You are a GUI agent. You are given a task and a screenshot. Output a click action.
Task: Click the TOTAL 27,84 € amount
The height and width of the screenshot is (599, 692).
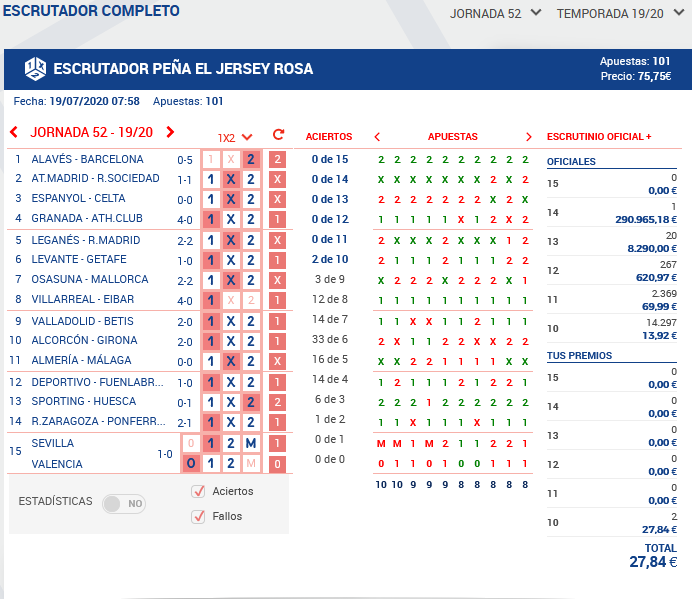[x=653, y=562]
